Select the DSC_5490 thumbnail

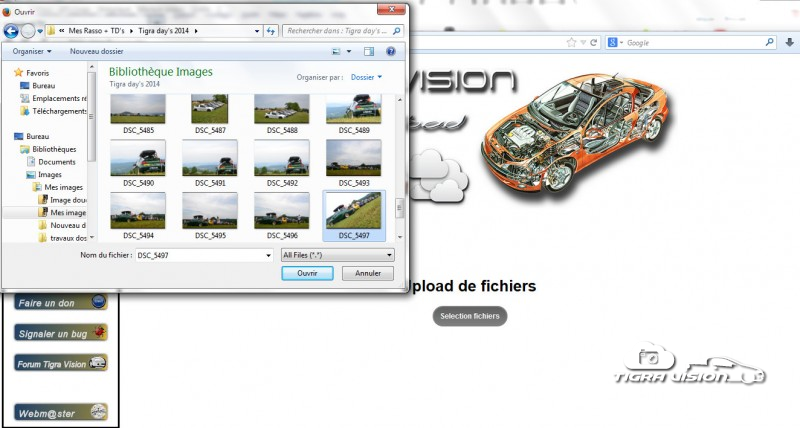(x=137, y=158)
